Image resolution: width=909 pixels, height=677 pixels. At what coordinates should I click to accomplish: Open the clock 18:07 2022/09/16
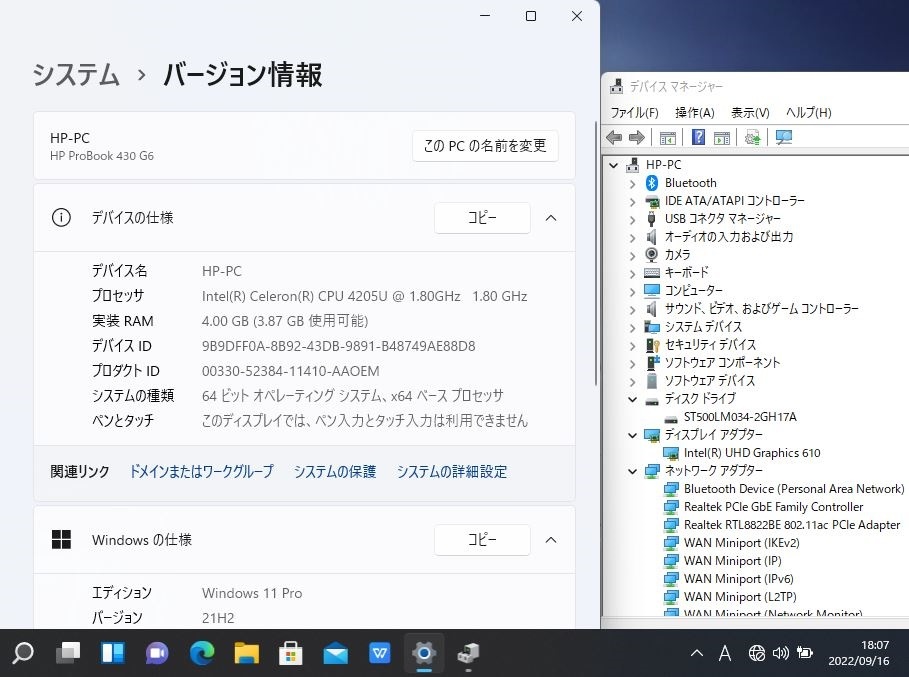coord(859,653)
